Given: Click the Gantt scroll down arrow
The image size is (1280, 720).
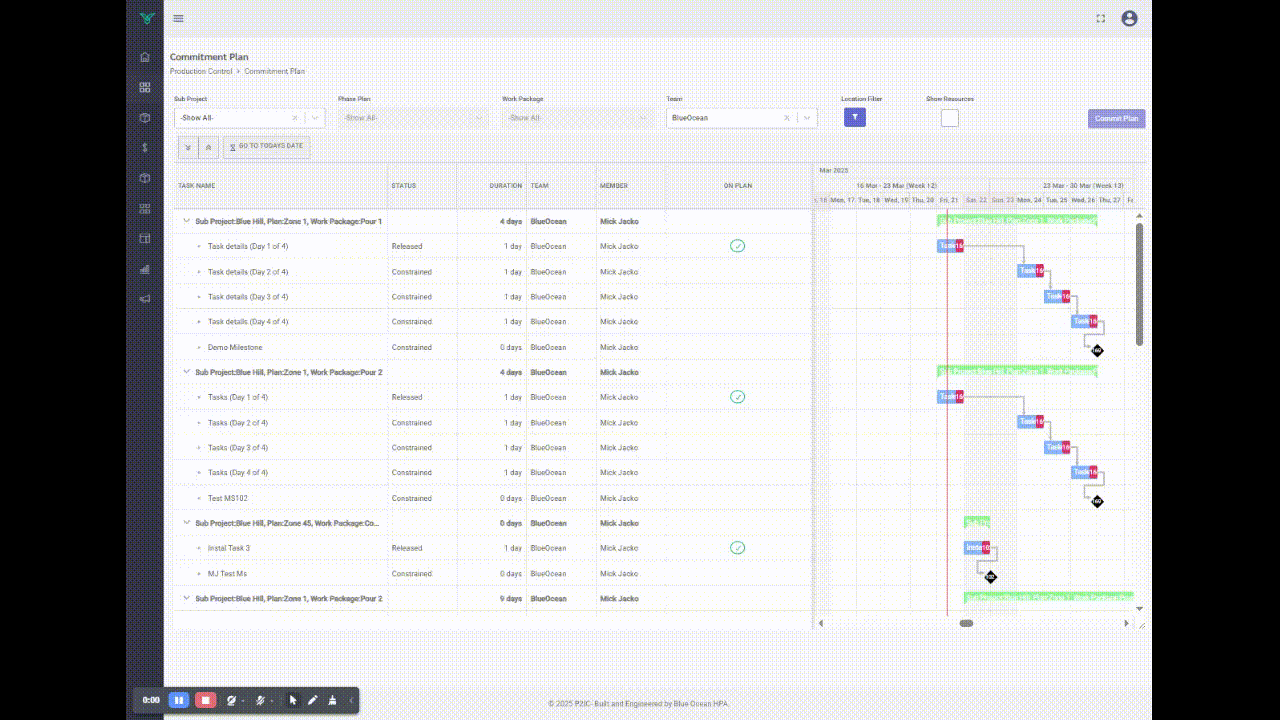Looking at the screenshot, I should coord(1139,609).
